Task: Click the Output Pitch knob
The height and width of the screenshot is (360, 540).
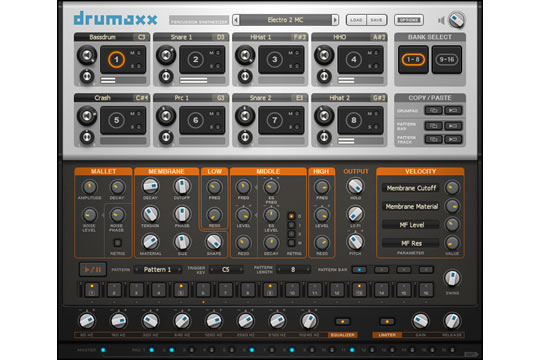Action: tap(355, 242)
